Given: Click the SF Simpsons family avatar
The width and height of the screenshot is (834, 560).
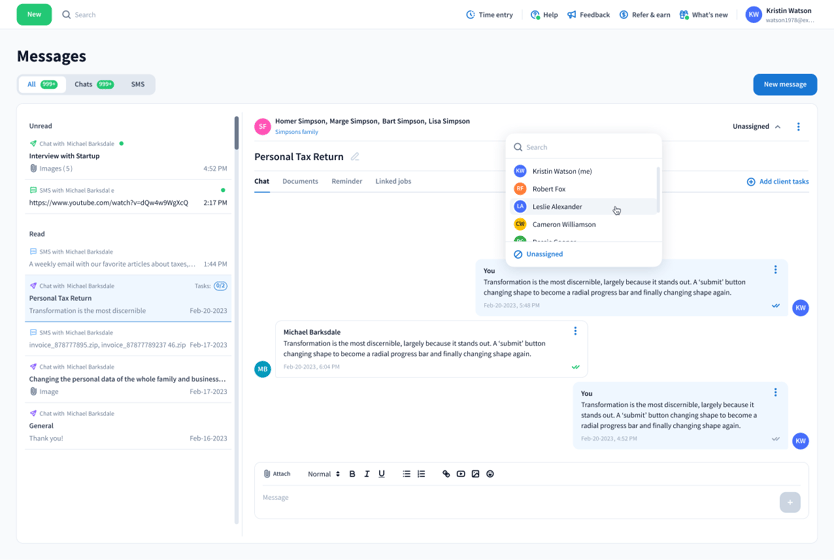Looking at the screenshot, I should pos(262,127).
